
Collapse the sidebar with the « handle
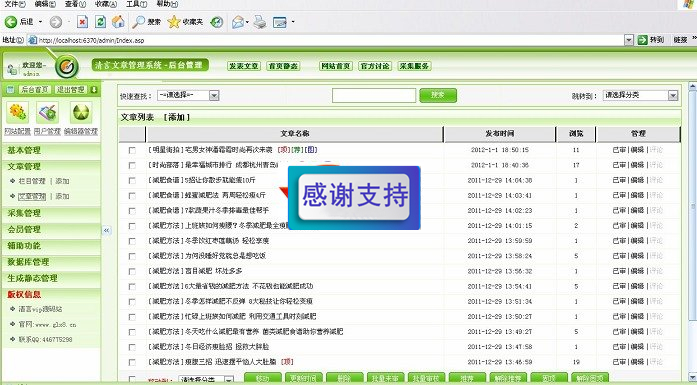click(x=107, y=230)
